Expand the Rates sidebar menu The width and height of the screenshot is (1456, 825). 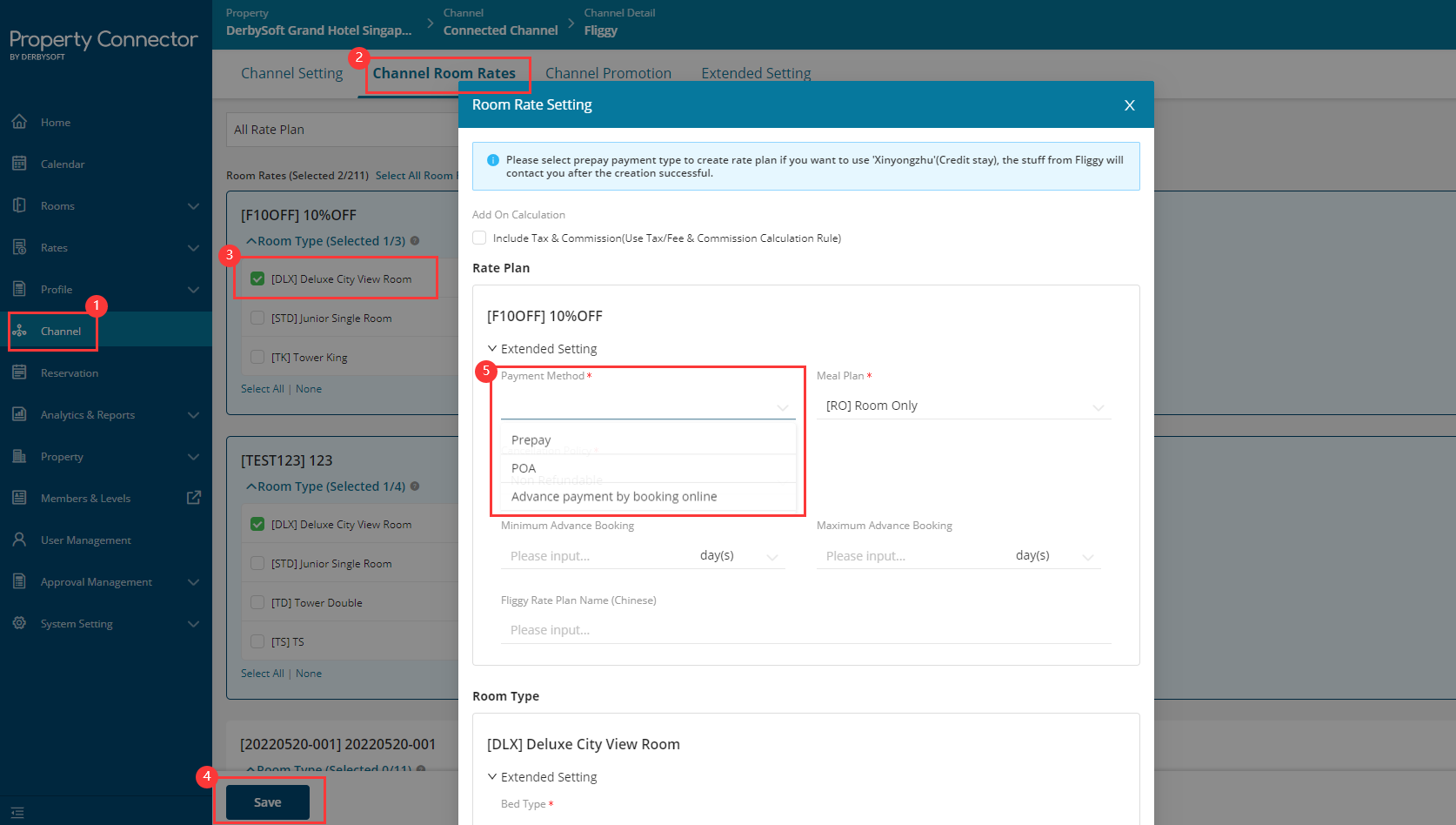[x=193, y=248]
